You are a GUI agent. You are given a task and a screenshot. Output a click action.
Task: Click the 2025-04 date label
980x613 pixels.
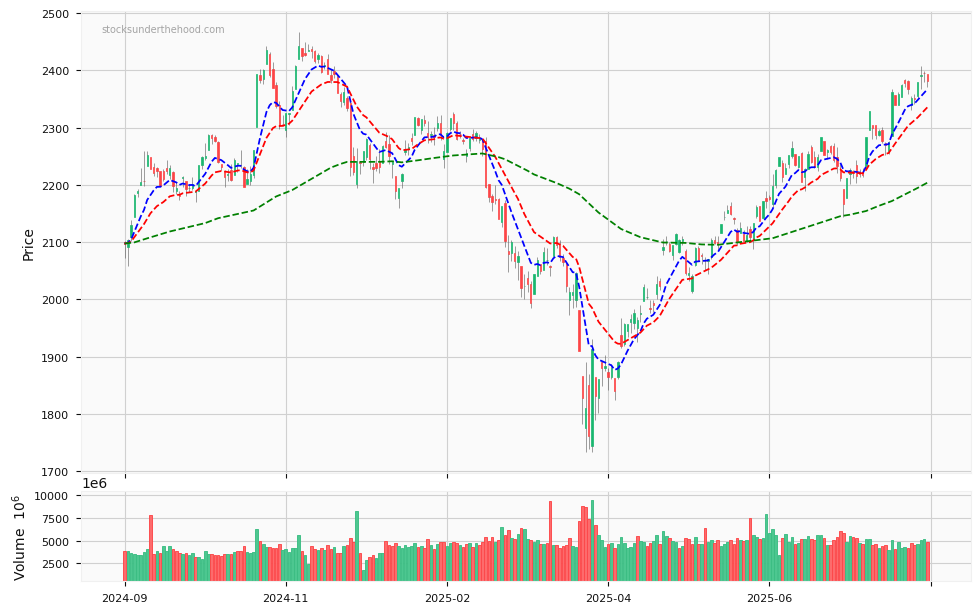point(609,598)
